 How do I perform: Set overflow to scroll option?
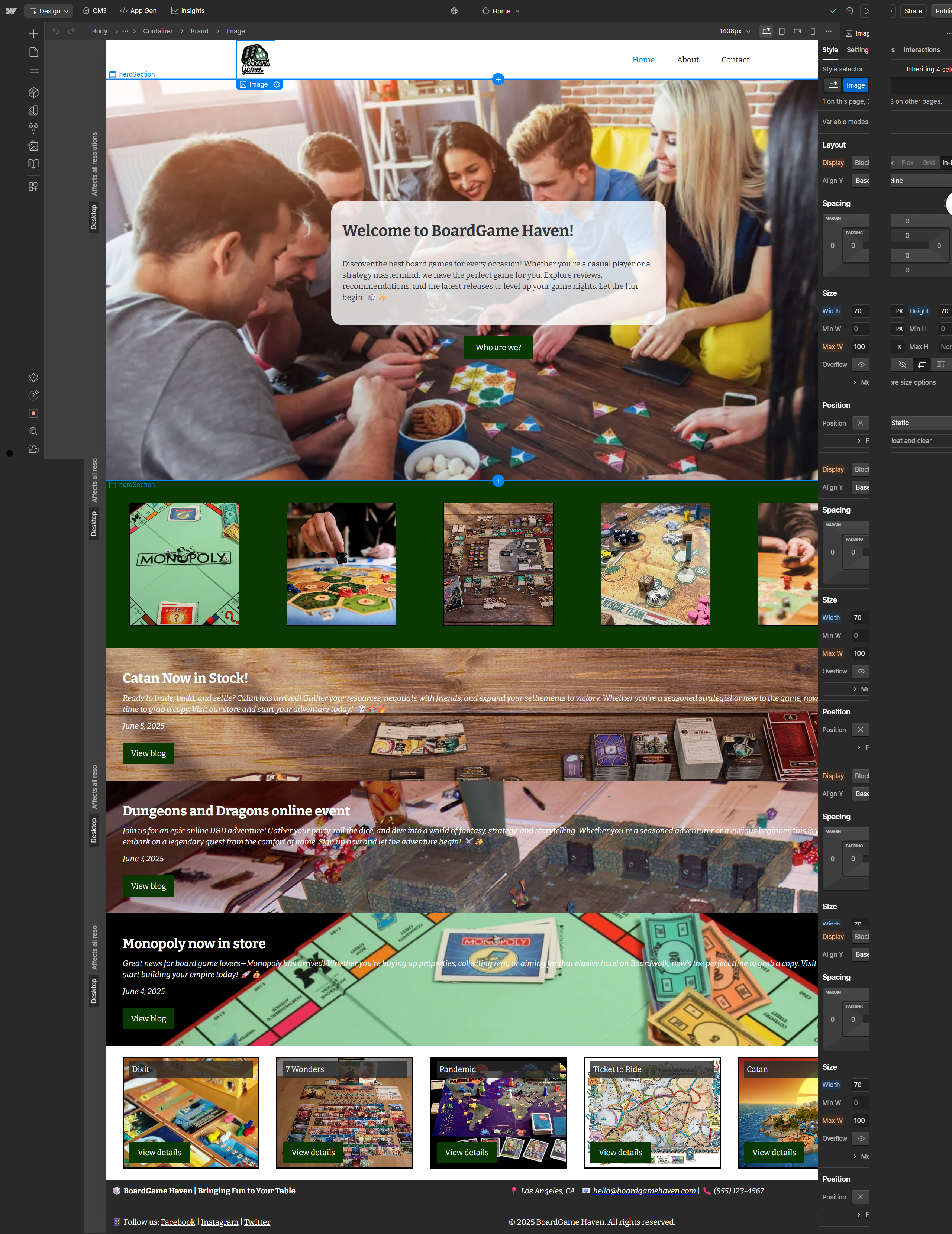pyautogui.click(x=941, y=364)
